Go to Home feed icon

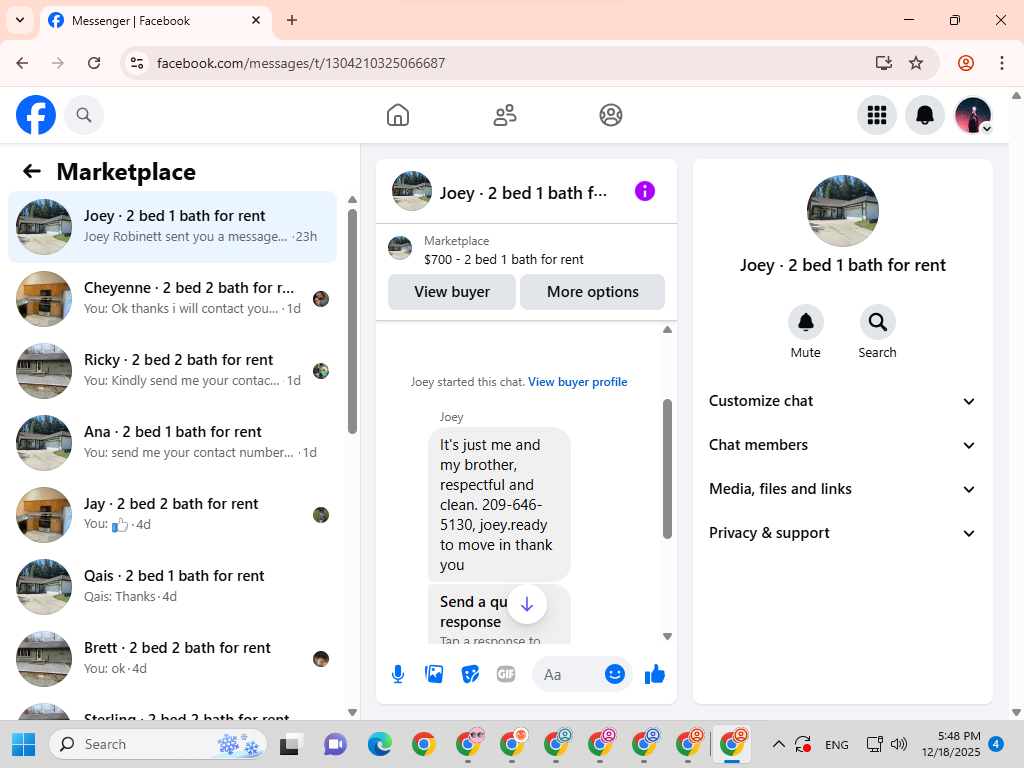398,115
